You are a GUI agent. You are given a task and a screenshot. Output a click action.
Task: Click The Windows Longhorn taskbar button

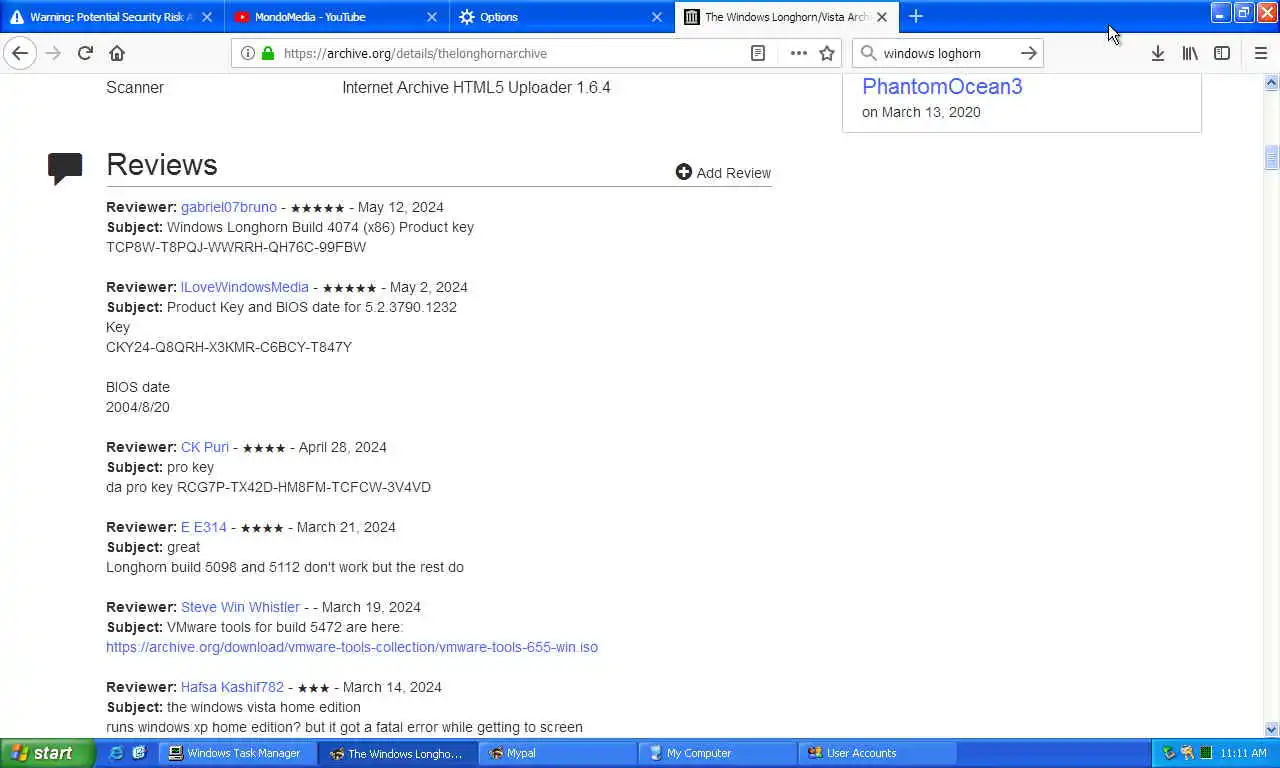(397, 753)
